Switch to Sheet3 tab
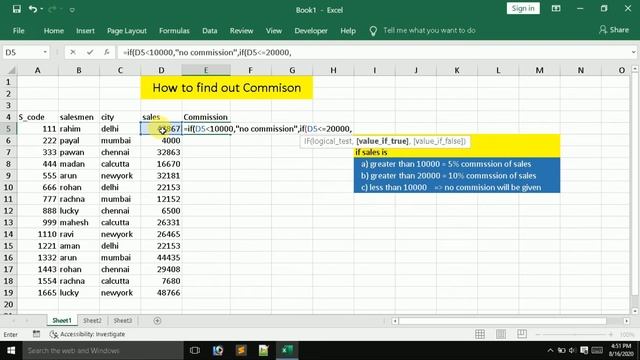Viewport: 640px width, 360px height. [x=122, y=321]
